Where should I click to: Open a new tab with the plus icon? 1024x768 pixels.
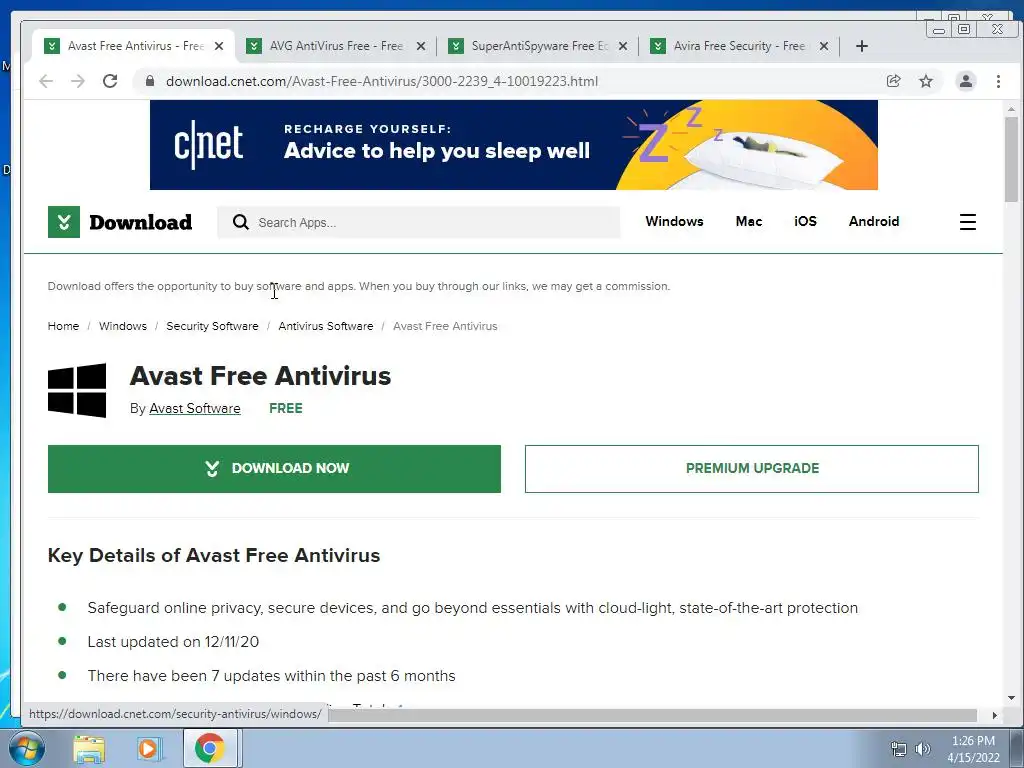click(x=861, y=46)
